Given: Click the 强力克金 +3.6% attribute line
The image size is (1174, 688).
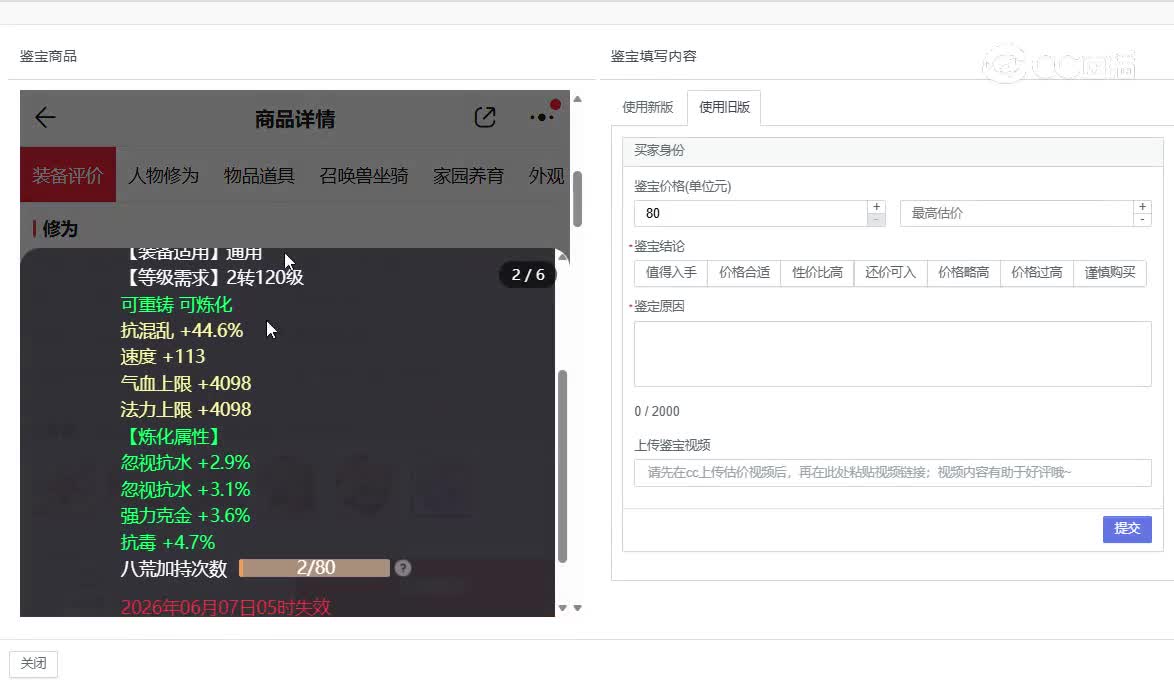Looking at the screenshot, I should (185, 516).
